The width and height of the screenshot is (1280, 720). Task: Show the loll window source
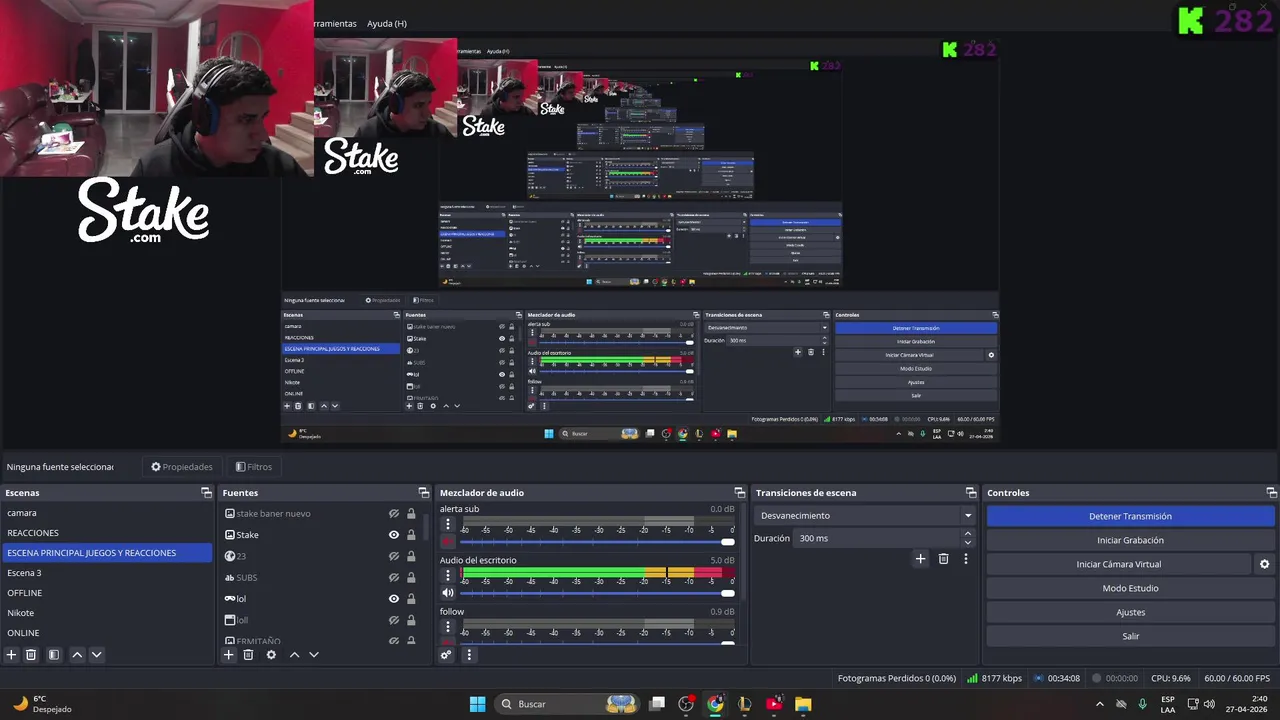pos(394,620)
